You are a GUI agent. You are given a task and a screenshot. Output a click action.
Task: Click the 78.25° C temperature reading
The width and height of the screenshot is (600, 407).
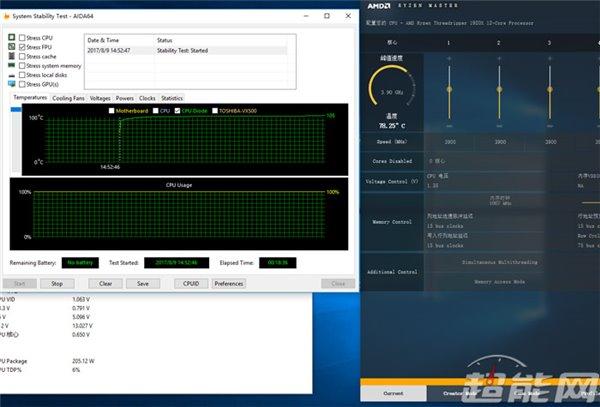(x=392, y=125)
